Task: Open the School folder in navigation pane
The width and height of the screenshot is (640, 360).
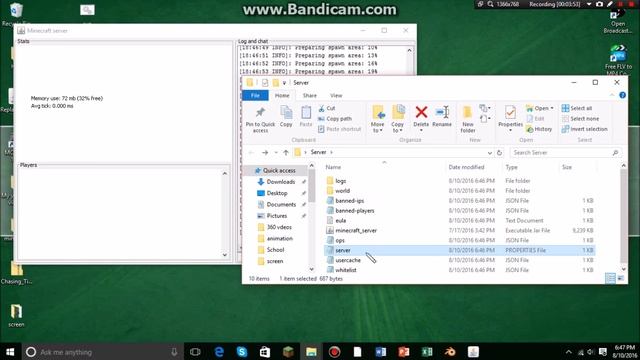Action: [275, 249]
